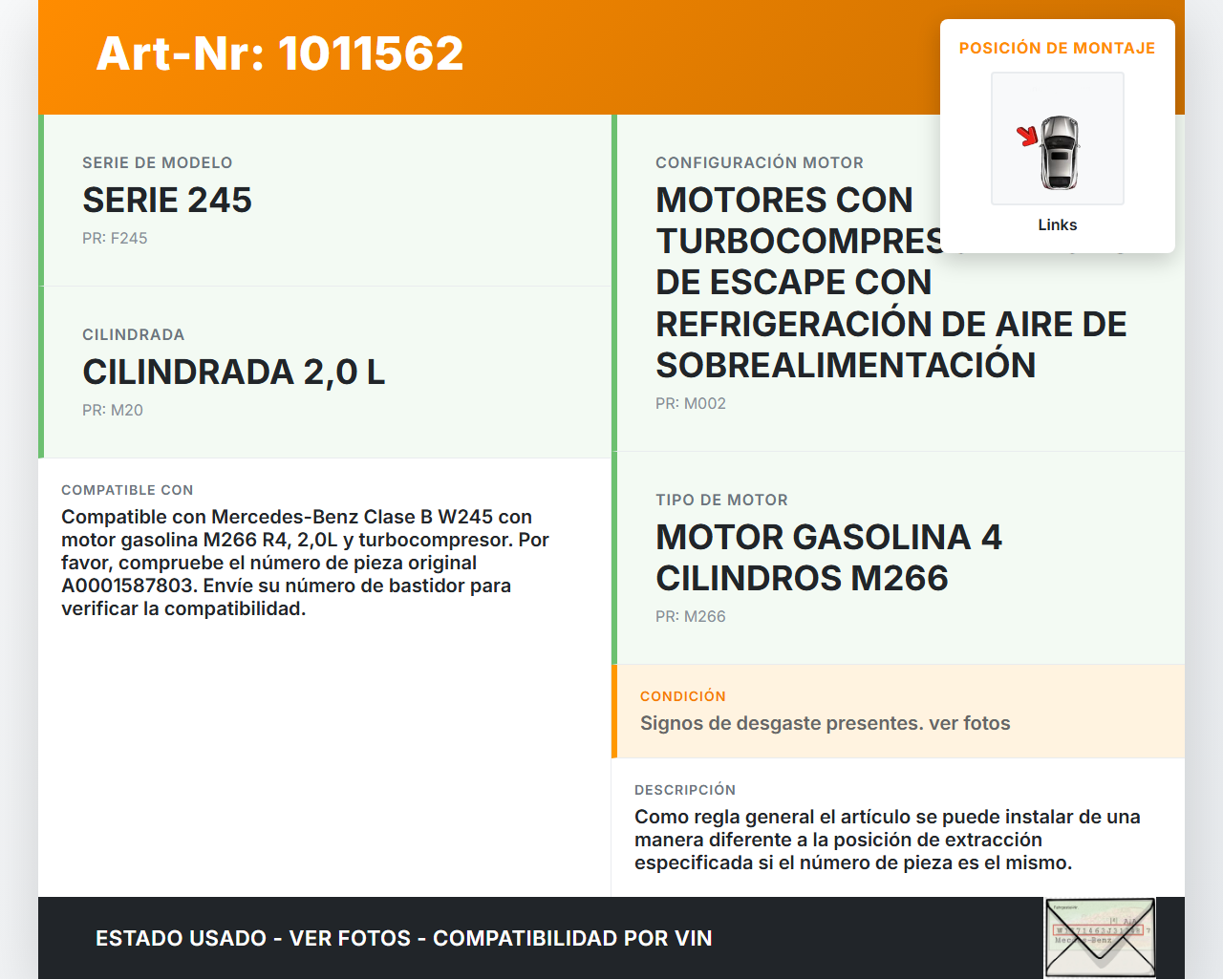
Task: Select the COMPATIBLE CON label
Action: point(127,490)
